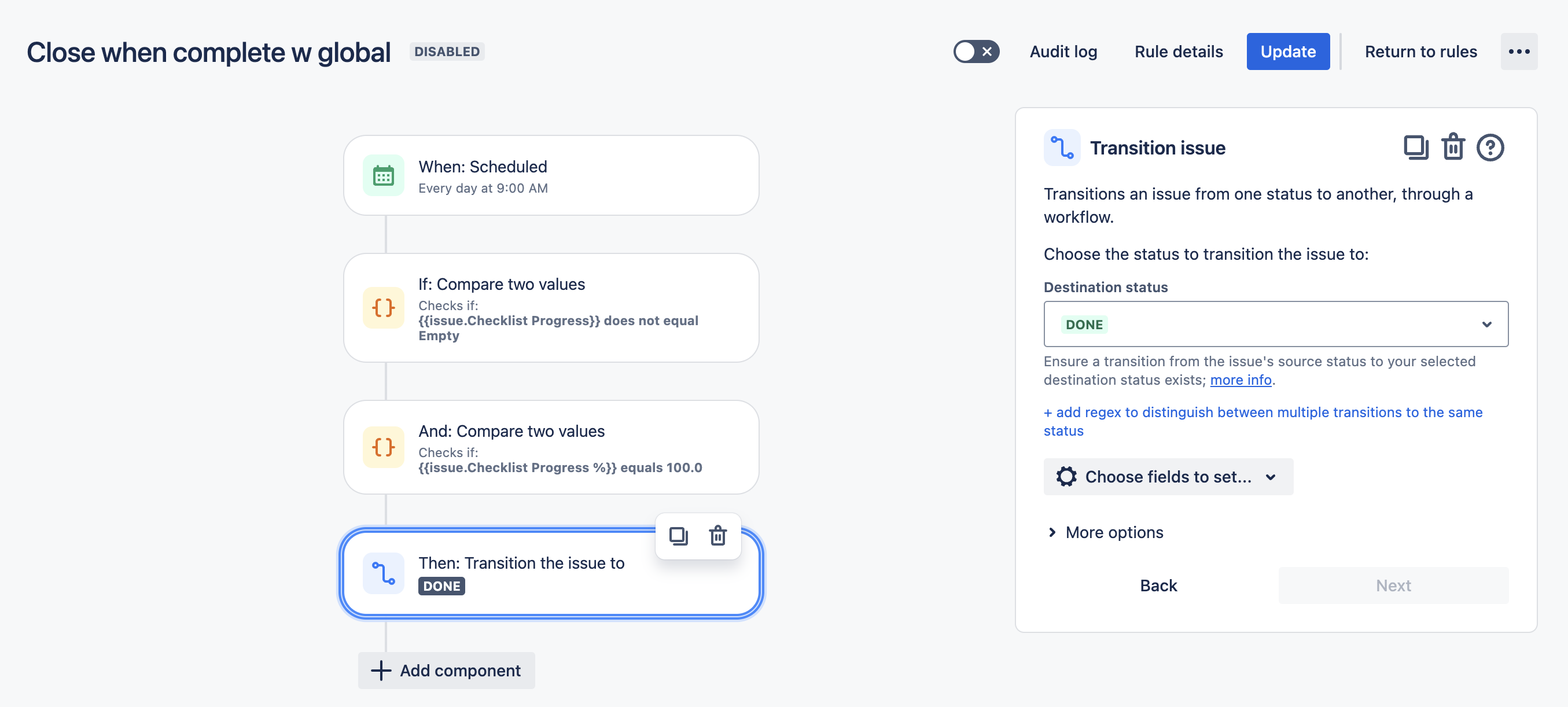Follow the more info link
This screenshot has width=1568, height=707.
coord(1241,380)
